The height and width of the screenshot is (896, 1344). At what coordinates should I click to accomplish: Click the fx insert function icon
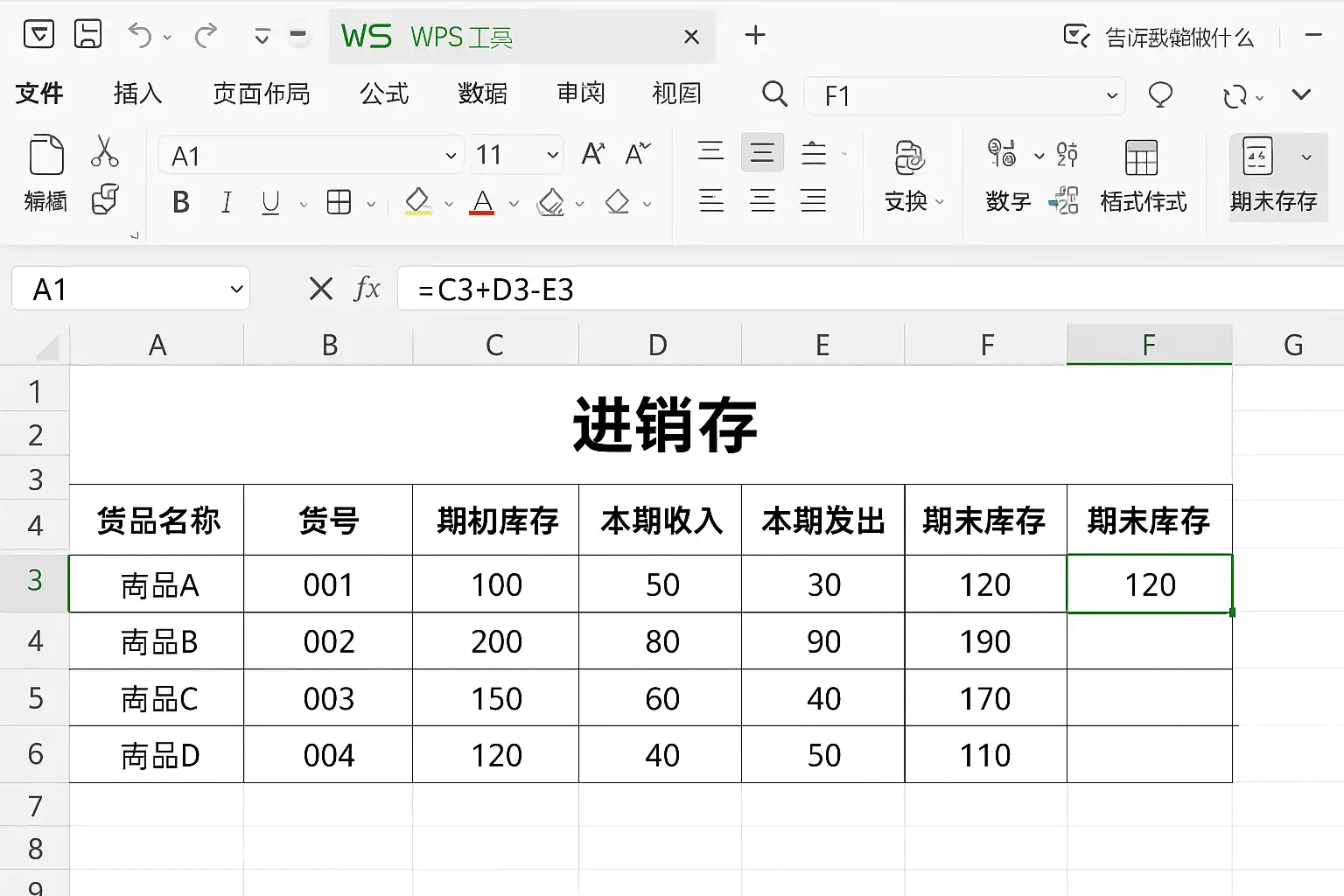tap(367, 288)
